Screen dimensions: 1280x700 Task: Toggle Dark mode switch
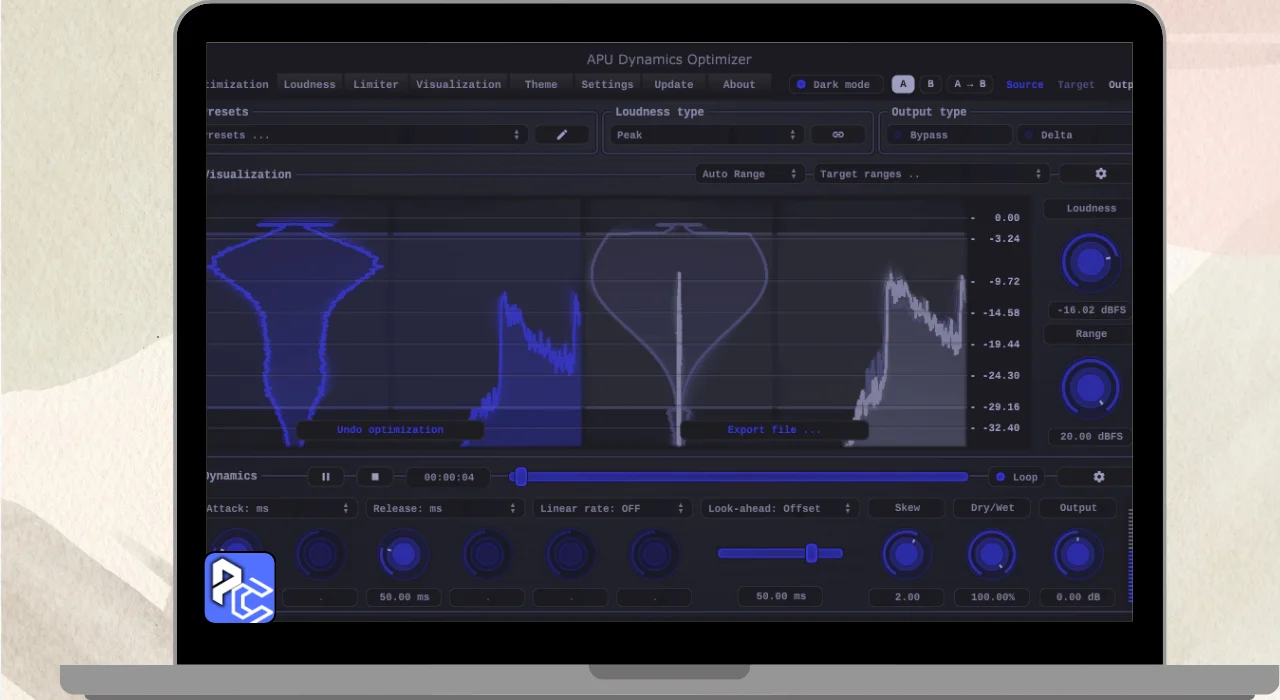coord(835,85)
